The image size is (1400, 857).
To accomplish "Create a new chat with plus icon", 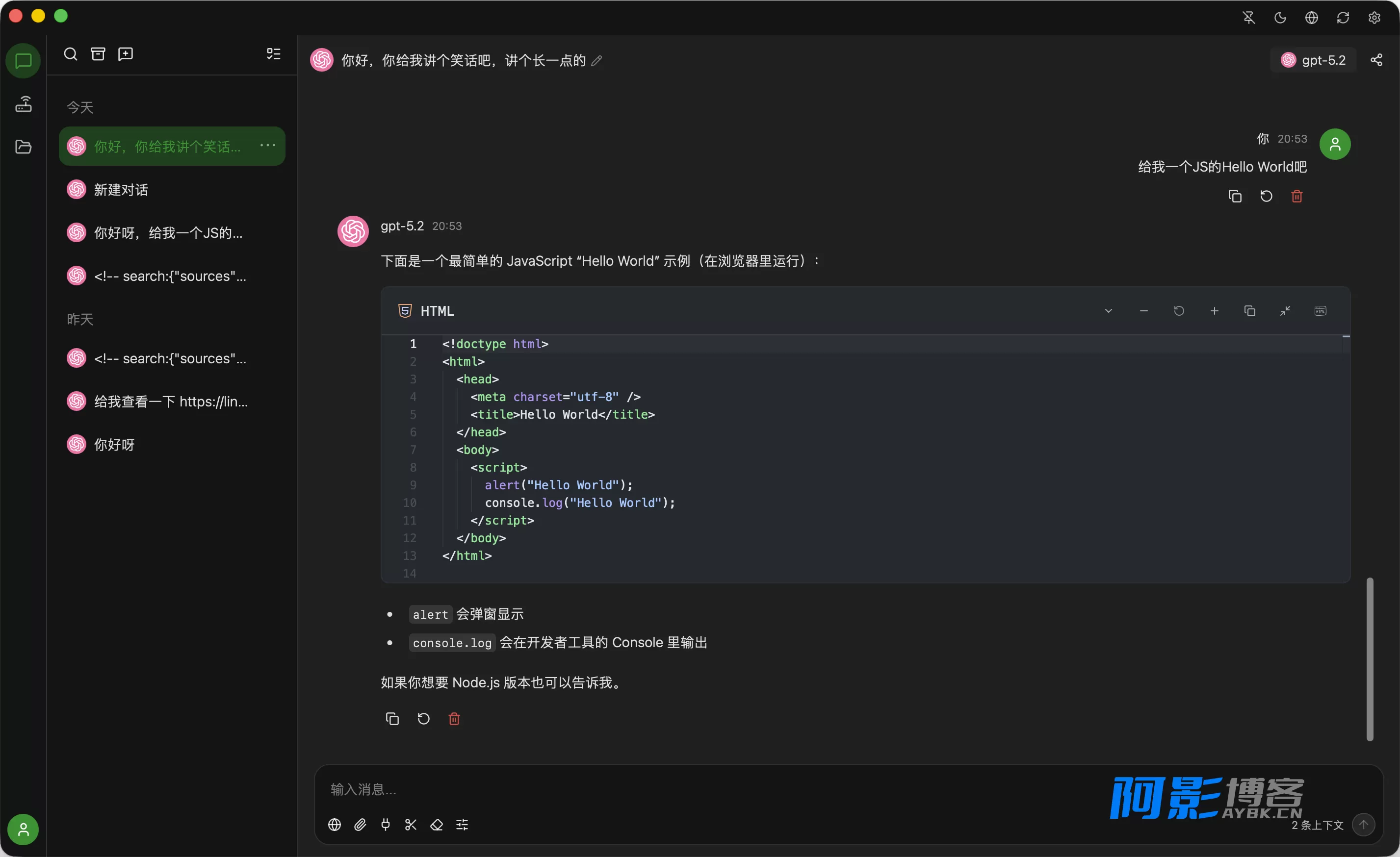I will click(x=126, y=54).
